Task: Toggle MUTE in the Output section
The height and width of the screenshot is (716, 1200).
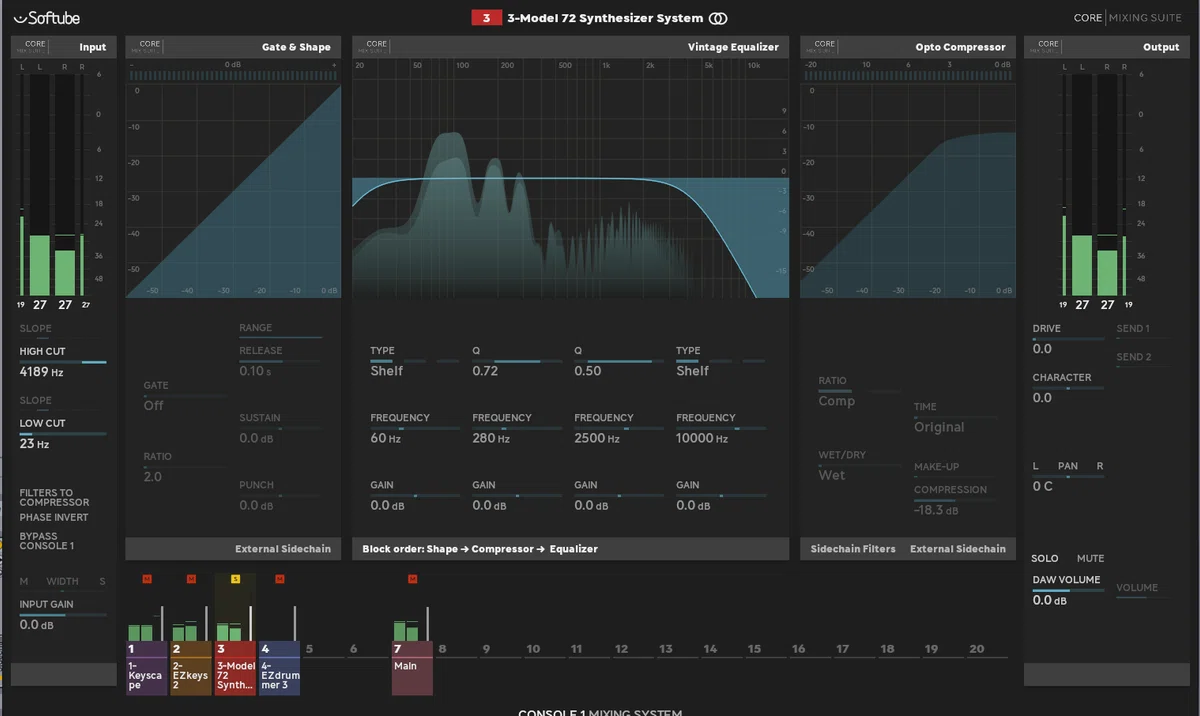Action: pos(1090,558)
